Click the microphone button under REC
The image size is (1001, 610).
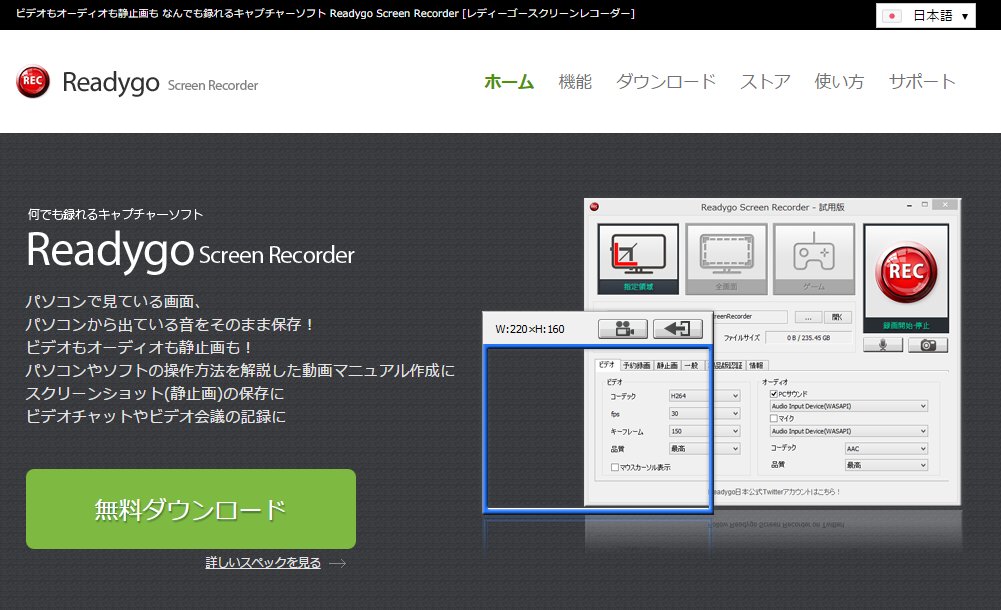click(883, 345)
